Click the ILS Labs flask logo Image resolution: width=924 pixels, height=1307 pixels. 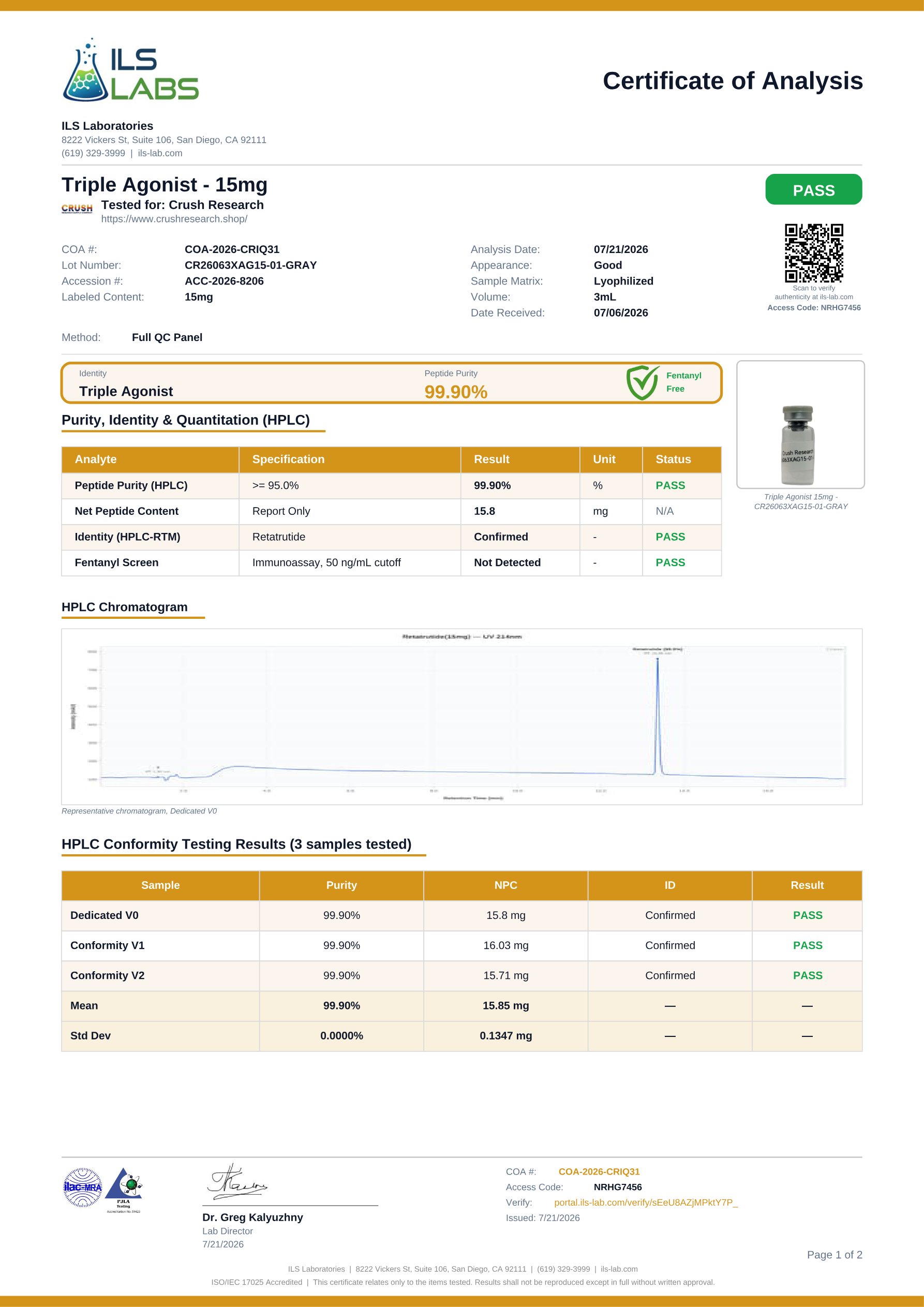pyautogui.click(x=130, y=70)
